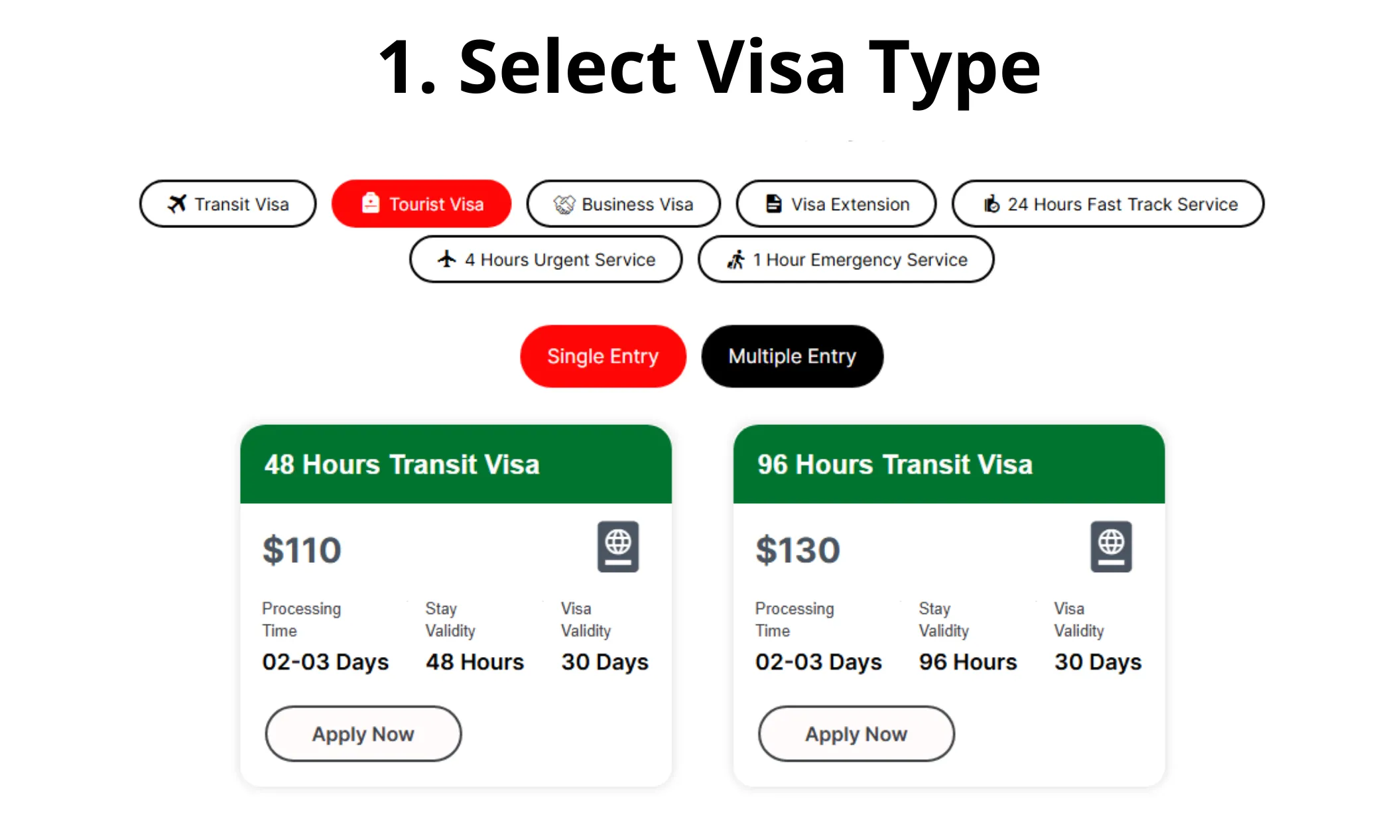Click the airplane icon on Transit Visa

pyautogui.click(x=176, y=204)
